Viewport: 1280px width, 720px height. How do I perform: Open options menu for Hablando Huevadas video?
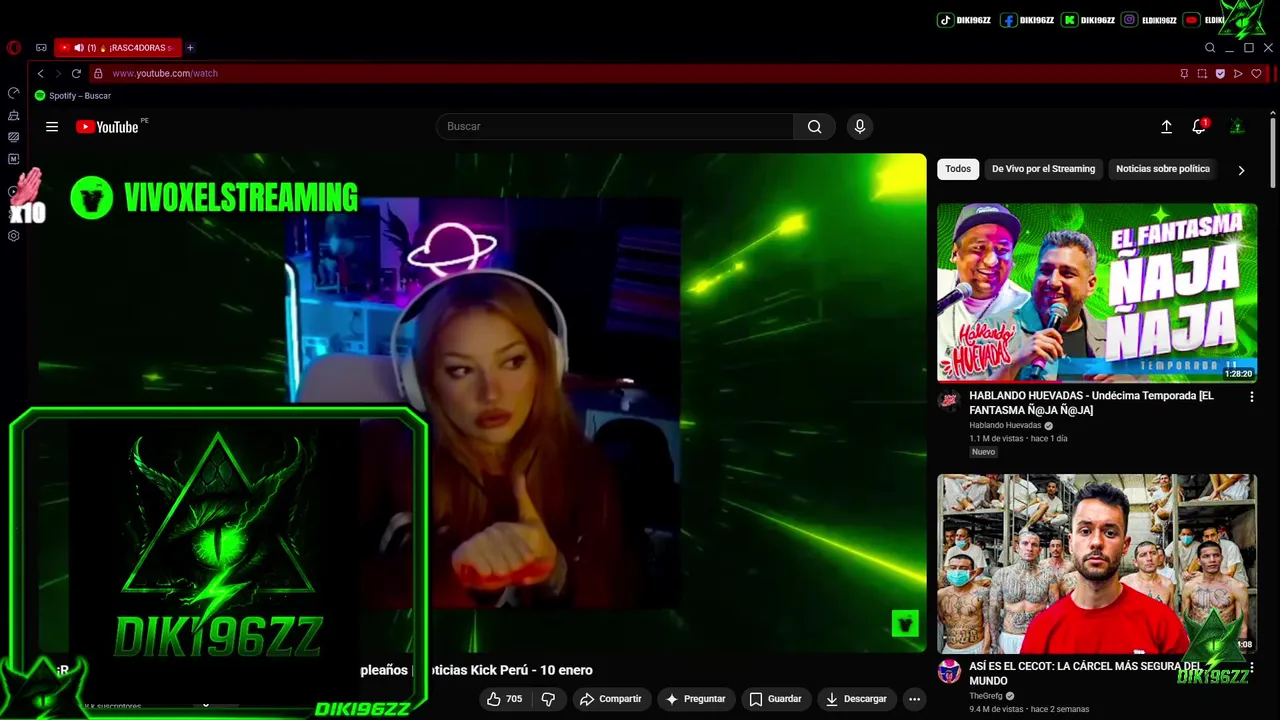1251,397
